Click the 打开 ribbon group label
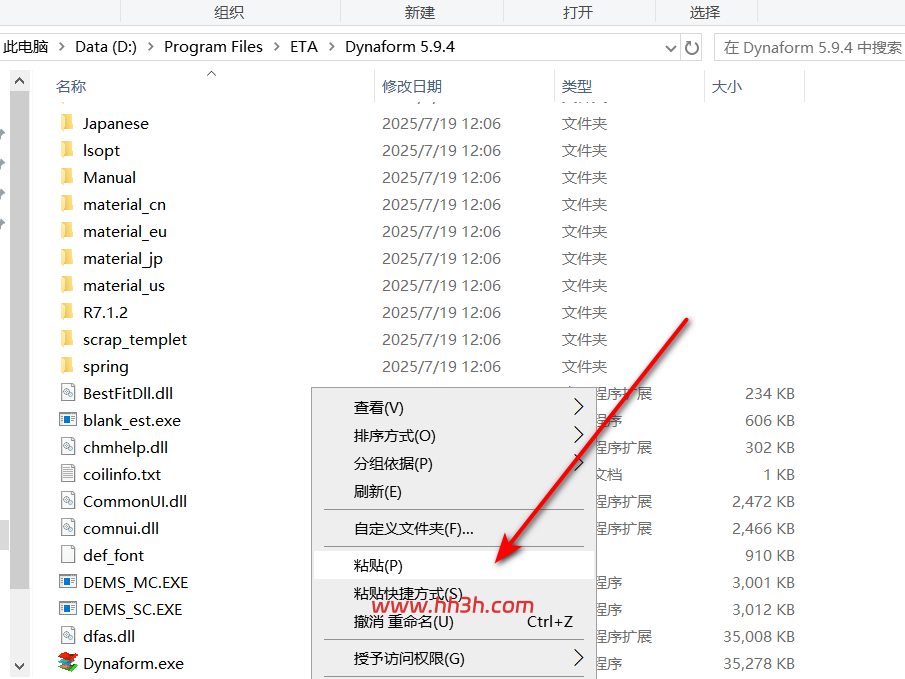 578,12
